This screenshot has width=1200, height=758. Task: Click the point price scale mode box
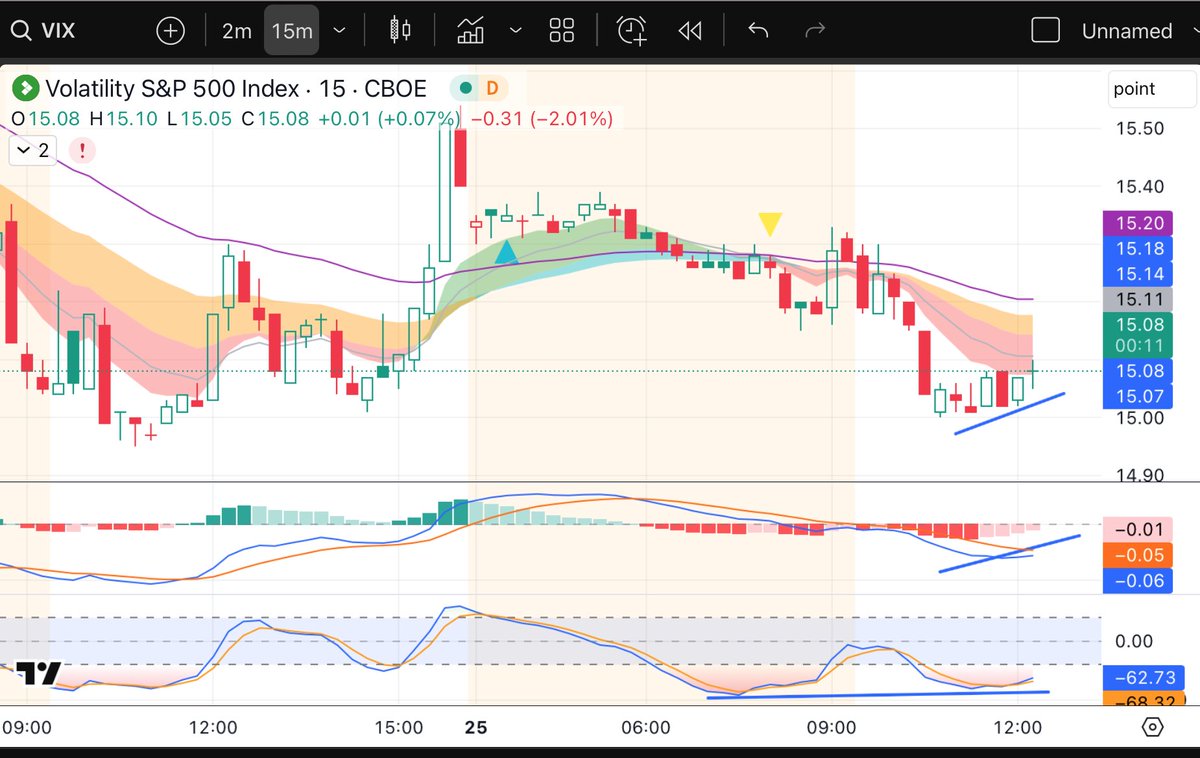click(x=1152, y=89)
